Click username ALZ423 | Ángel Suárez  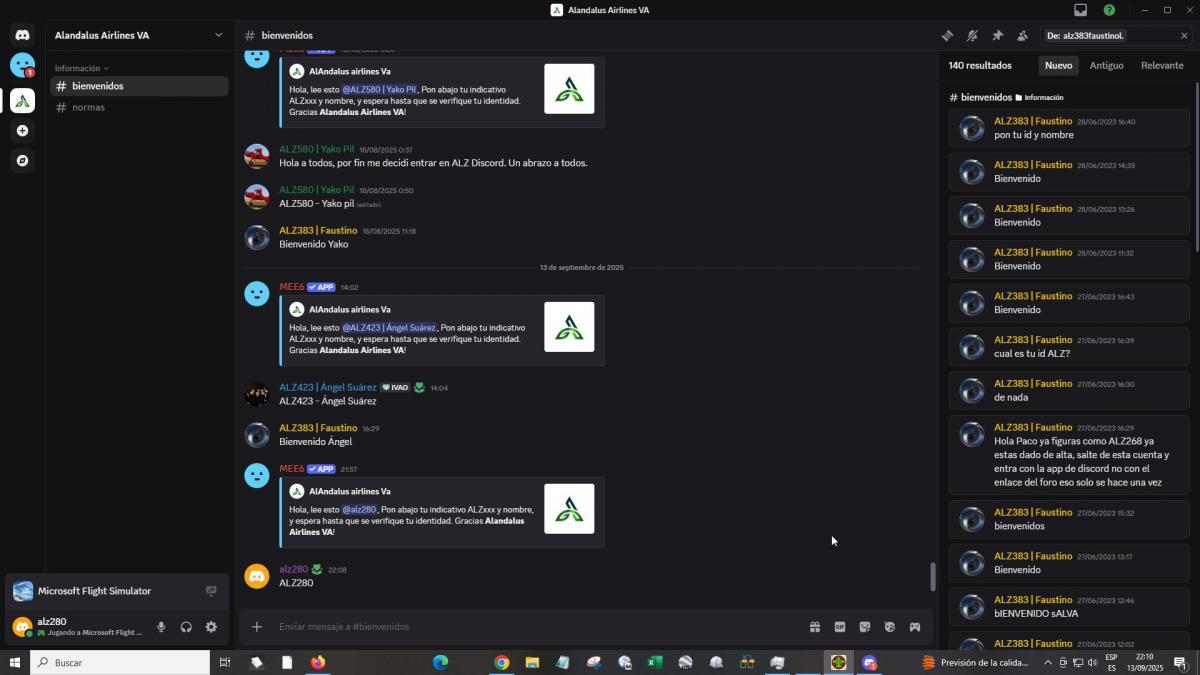point(328,387)
